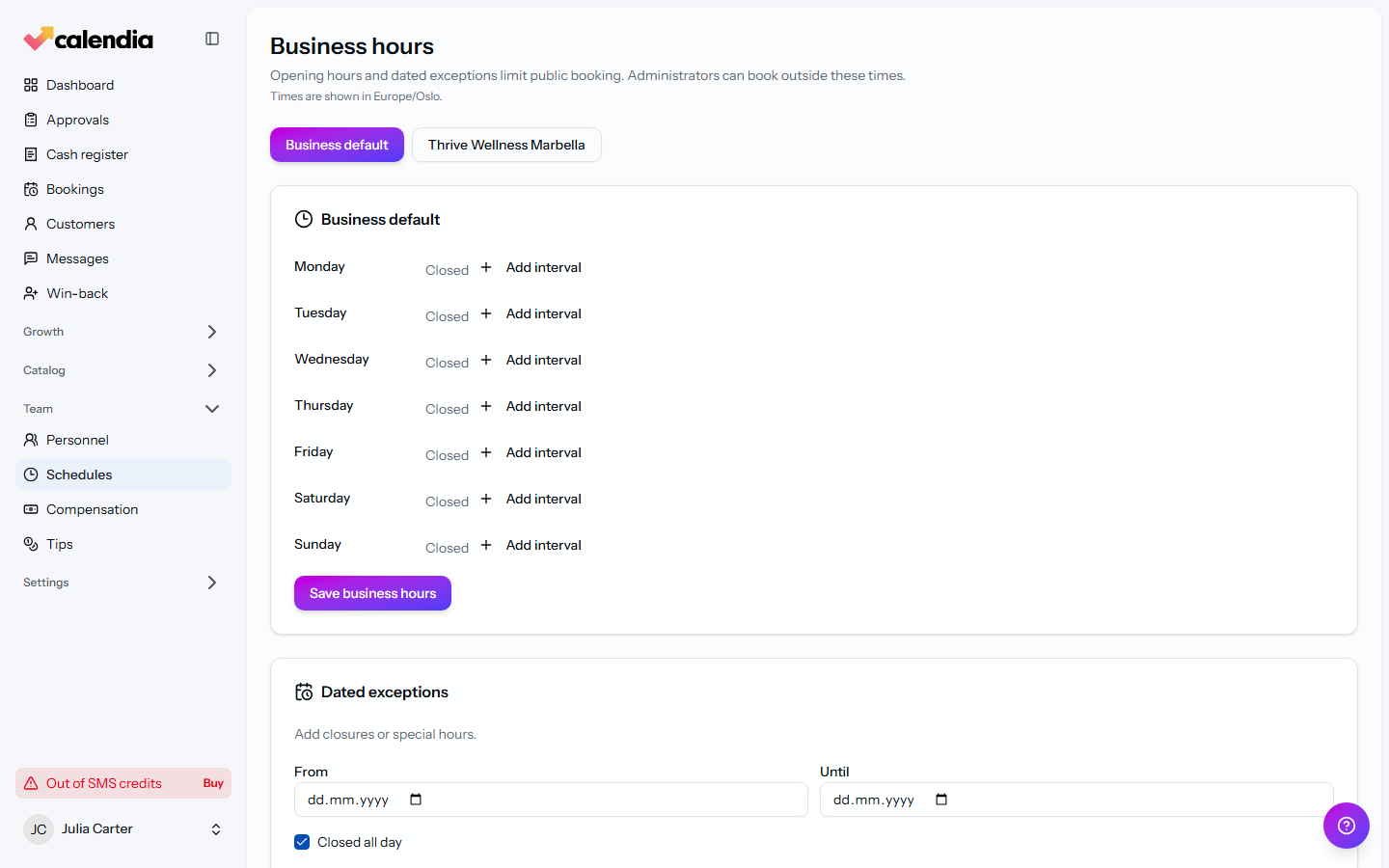Open Tips page
Screen dimensions: 1389x868
pyautogui.click(x=123, y=544)
